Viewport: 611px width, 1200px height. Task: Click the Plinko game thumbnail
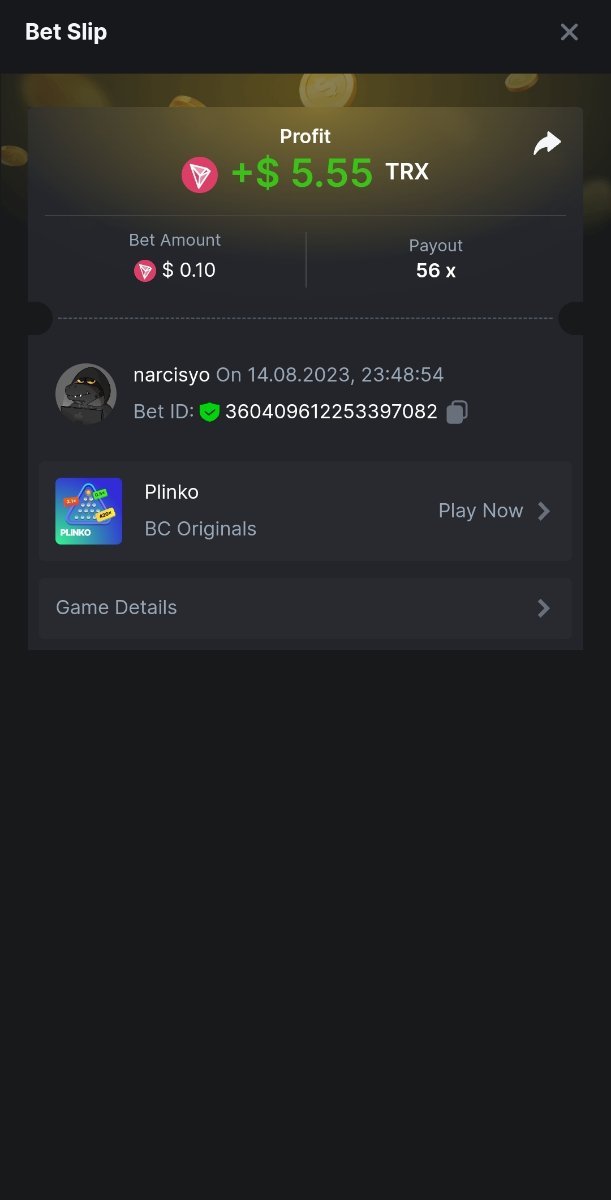point(89,511)
